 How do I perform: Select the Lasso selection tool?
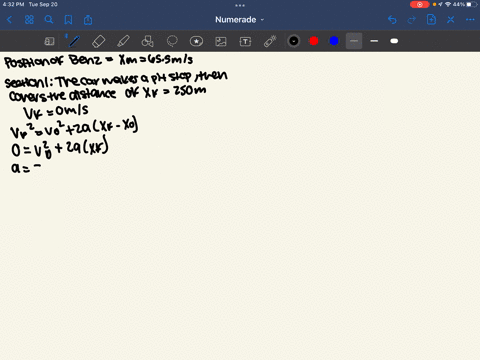[172, 41]
